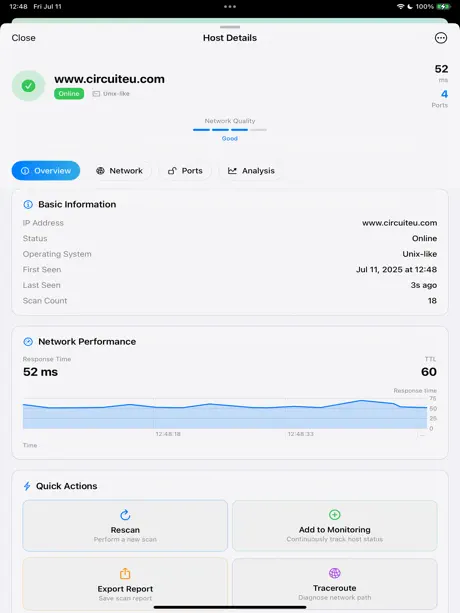
Task: Click the sheet drag handle at top
Action: pyautogui.click(x=230, y=27)
